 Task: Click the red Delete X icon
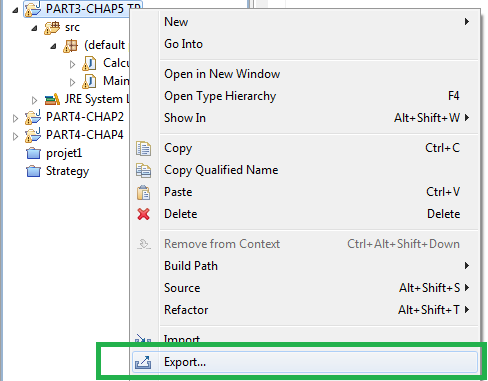[x=143, y=214]
